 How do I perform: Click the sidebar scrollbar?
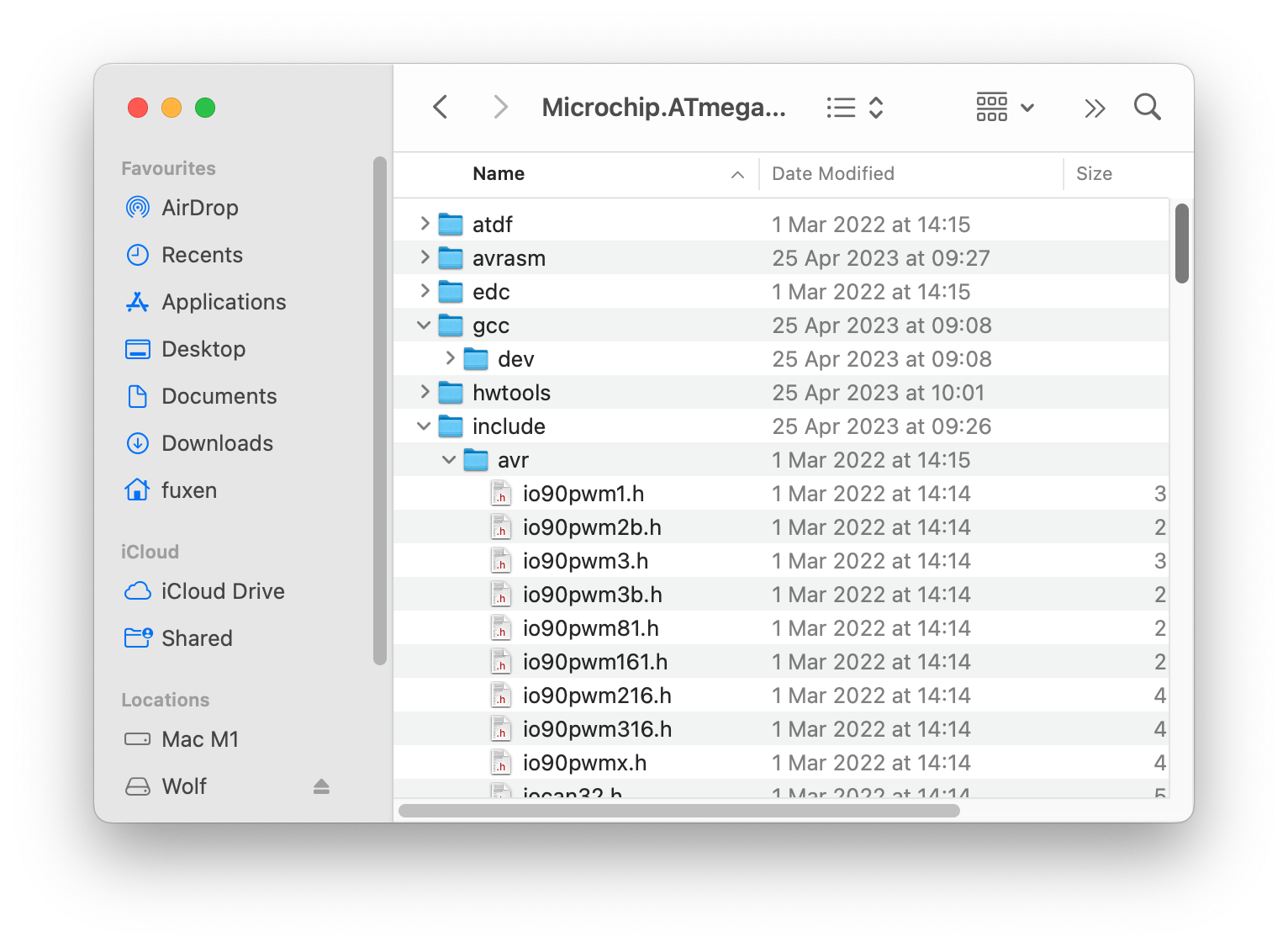point(379,410)
